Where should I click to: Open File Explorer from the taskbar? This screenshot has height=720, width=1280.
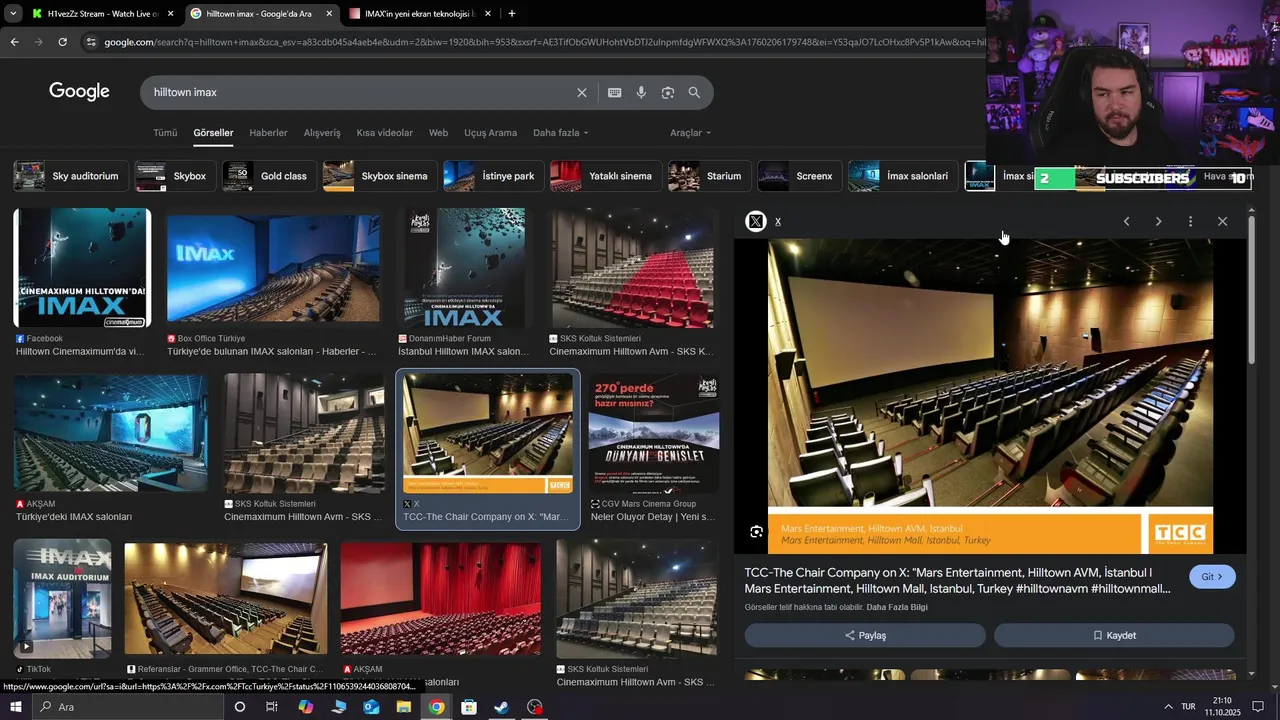click(404, 707)
